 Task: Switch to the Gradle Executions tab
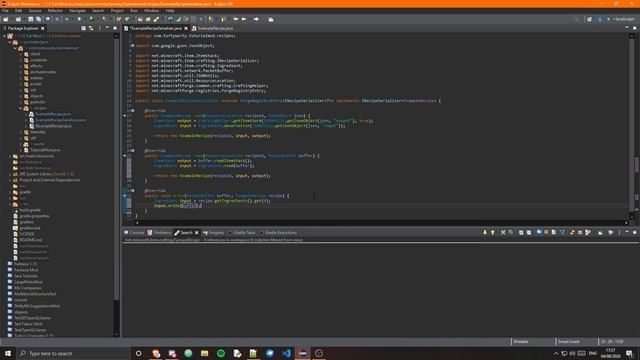[x=278, y=233]
